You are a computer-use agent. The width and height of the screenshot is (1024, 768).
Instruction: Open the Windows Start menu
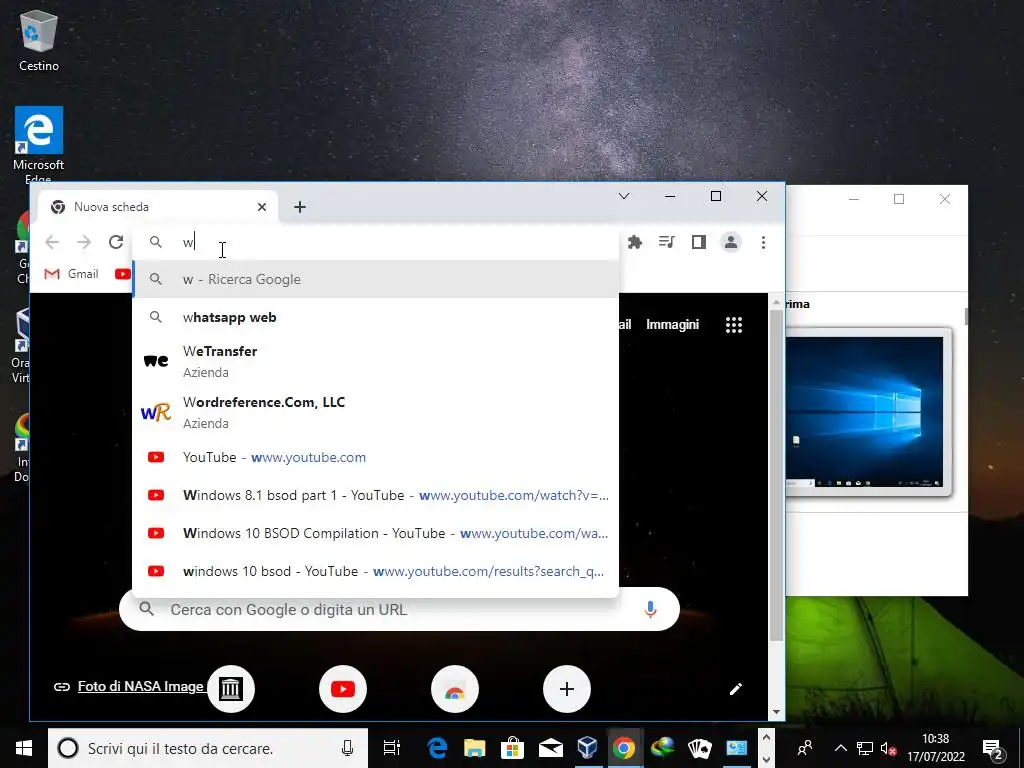24,748
